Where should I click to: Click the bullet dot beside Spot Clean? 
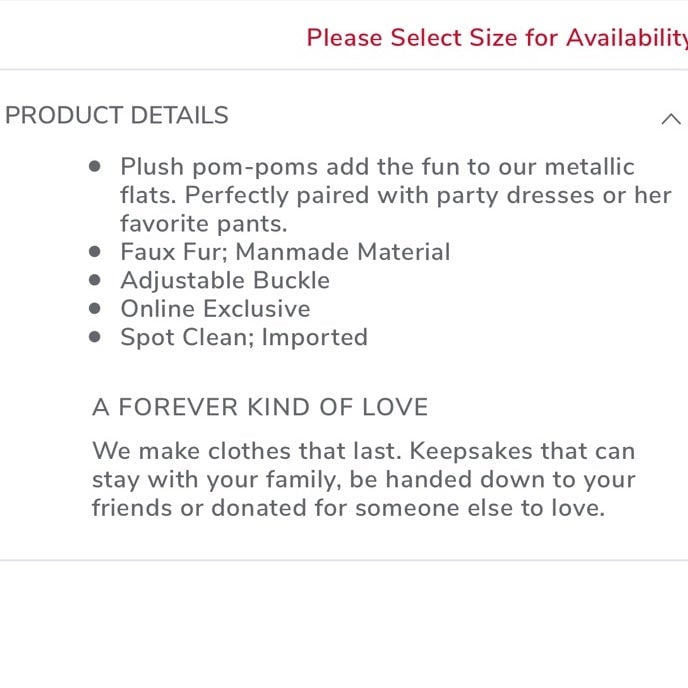pyautogui.click(x=94, y=337)
